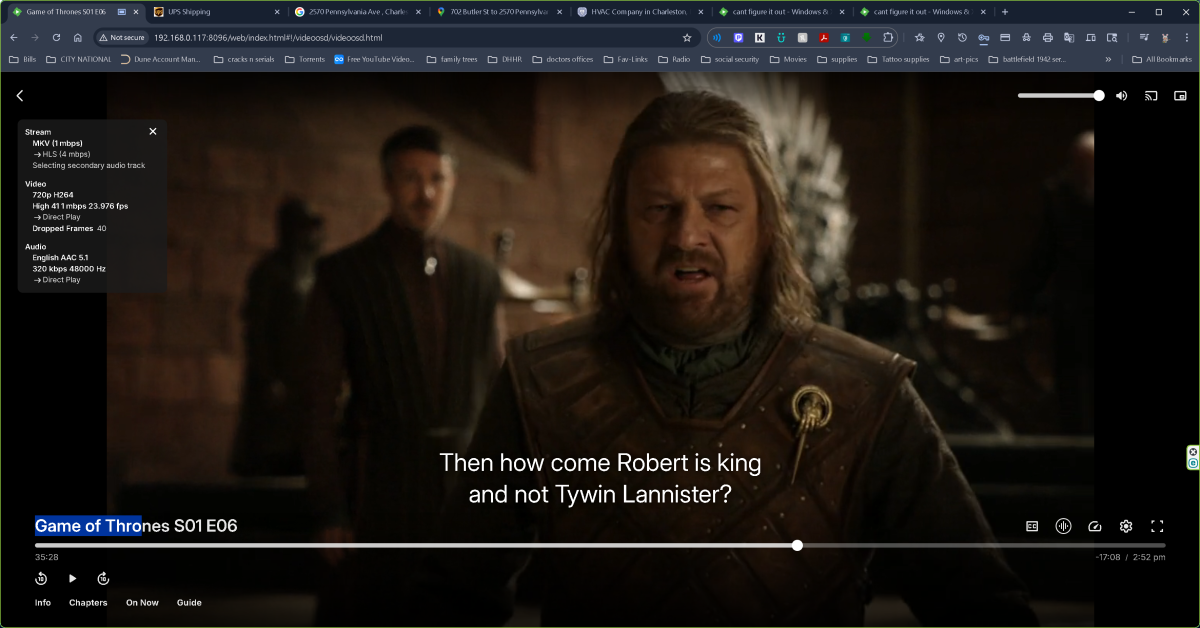Enter fullscreen mode in video player
The height and width of the screenshot is (628, 1200).
(1157, 526)
